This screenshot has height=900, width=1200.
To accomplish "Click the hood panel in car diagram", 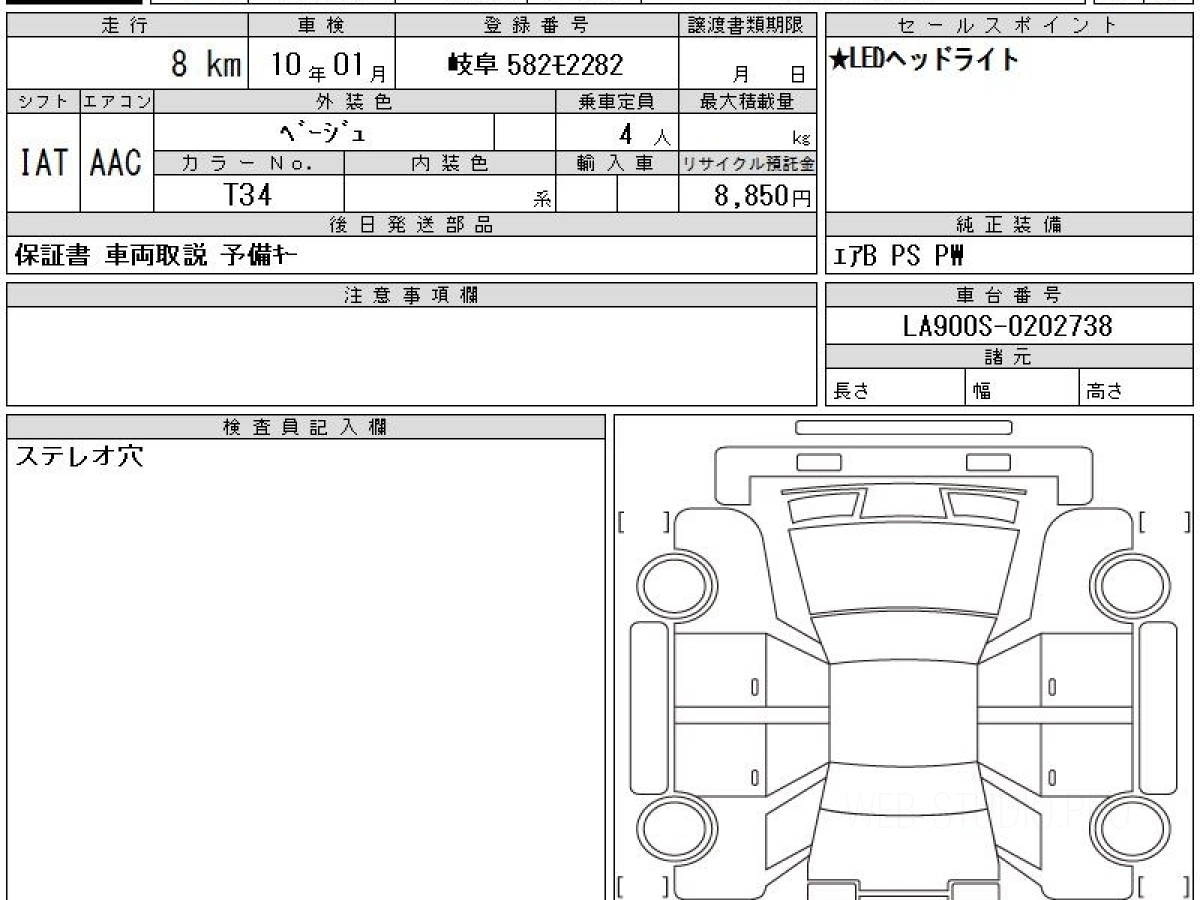I will click(x=904, y=568).
